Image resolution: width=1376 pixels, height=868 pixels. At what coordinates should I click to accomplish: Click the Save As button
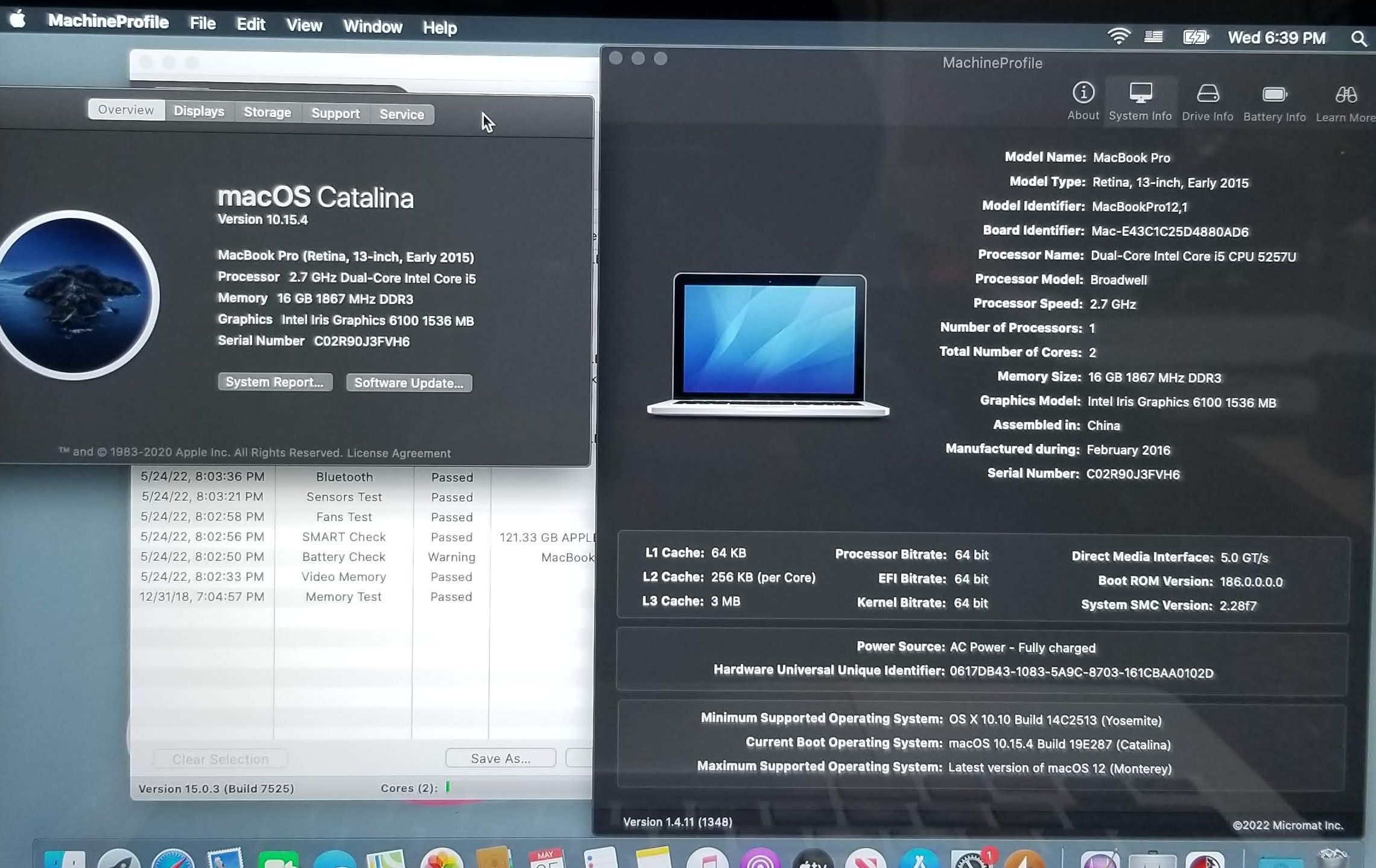500,758
